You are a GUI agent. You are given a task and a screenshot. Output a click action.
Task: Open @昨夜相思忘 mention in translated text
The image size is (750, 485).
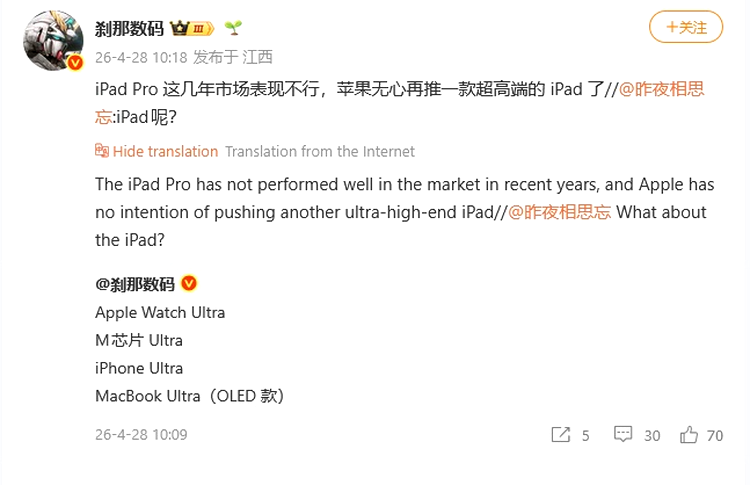[560, 213]
